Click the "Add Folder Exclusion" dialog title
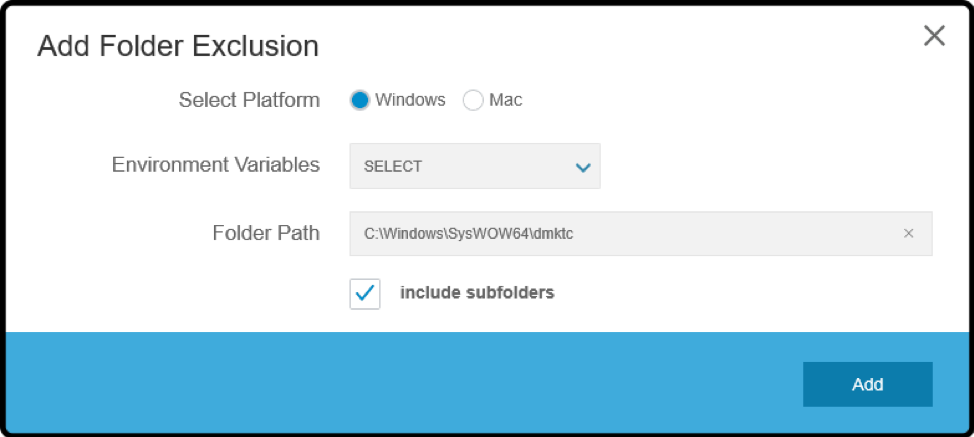 click(x=178, y=47)
